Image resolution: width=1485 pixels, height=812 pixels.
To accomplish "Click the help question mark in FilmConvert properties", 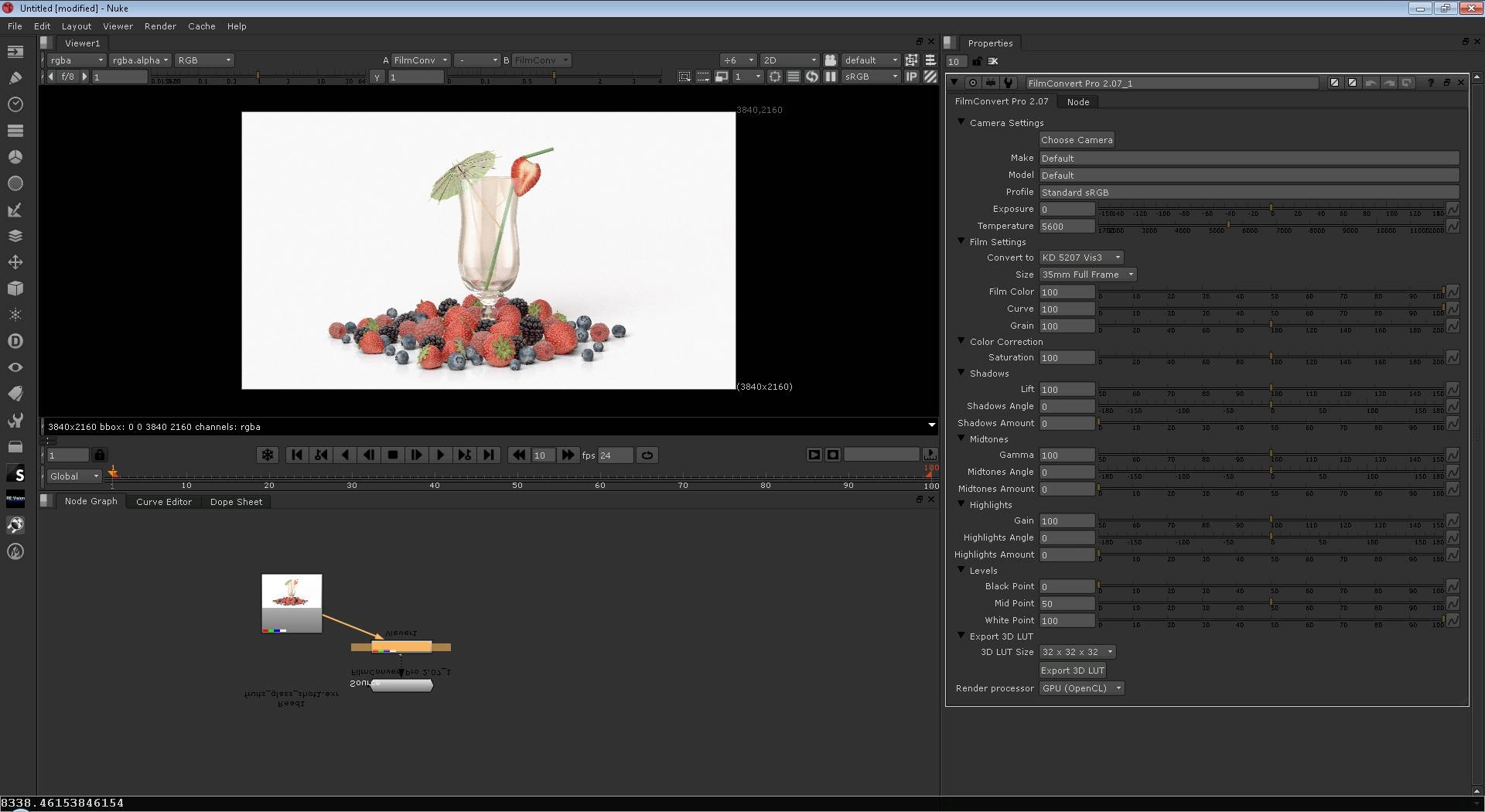I will pyautogui.click(x=1430, y=83).
